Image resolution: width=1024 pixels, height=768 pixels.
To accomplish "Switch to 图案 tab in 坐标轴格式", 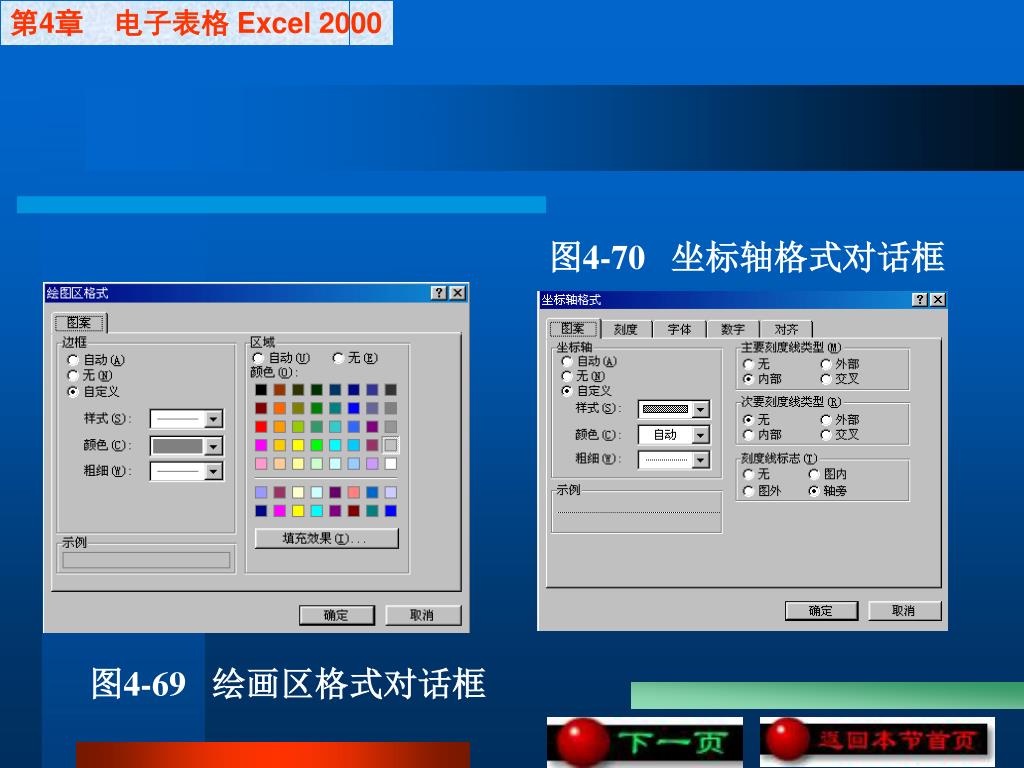I will 573,328.
